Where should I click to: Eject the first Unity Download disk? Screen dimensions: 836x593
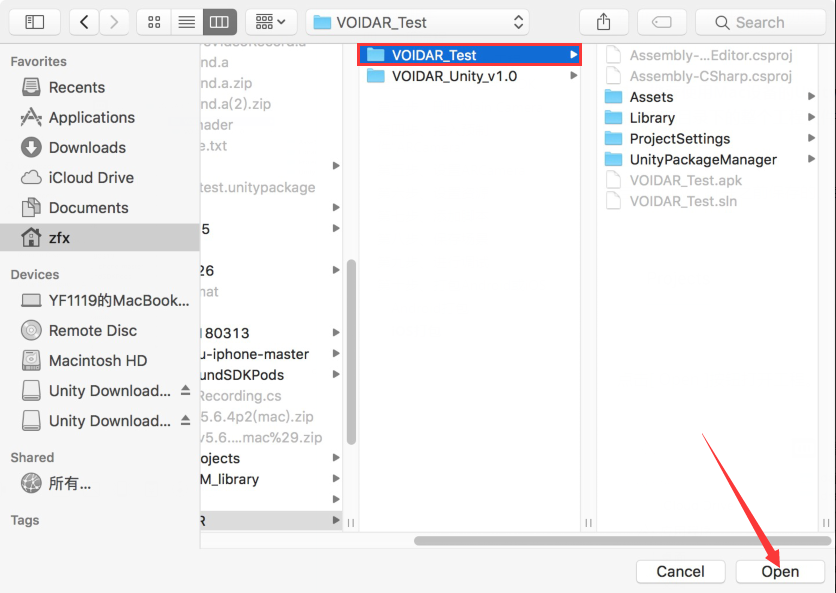(186, 391)
